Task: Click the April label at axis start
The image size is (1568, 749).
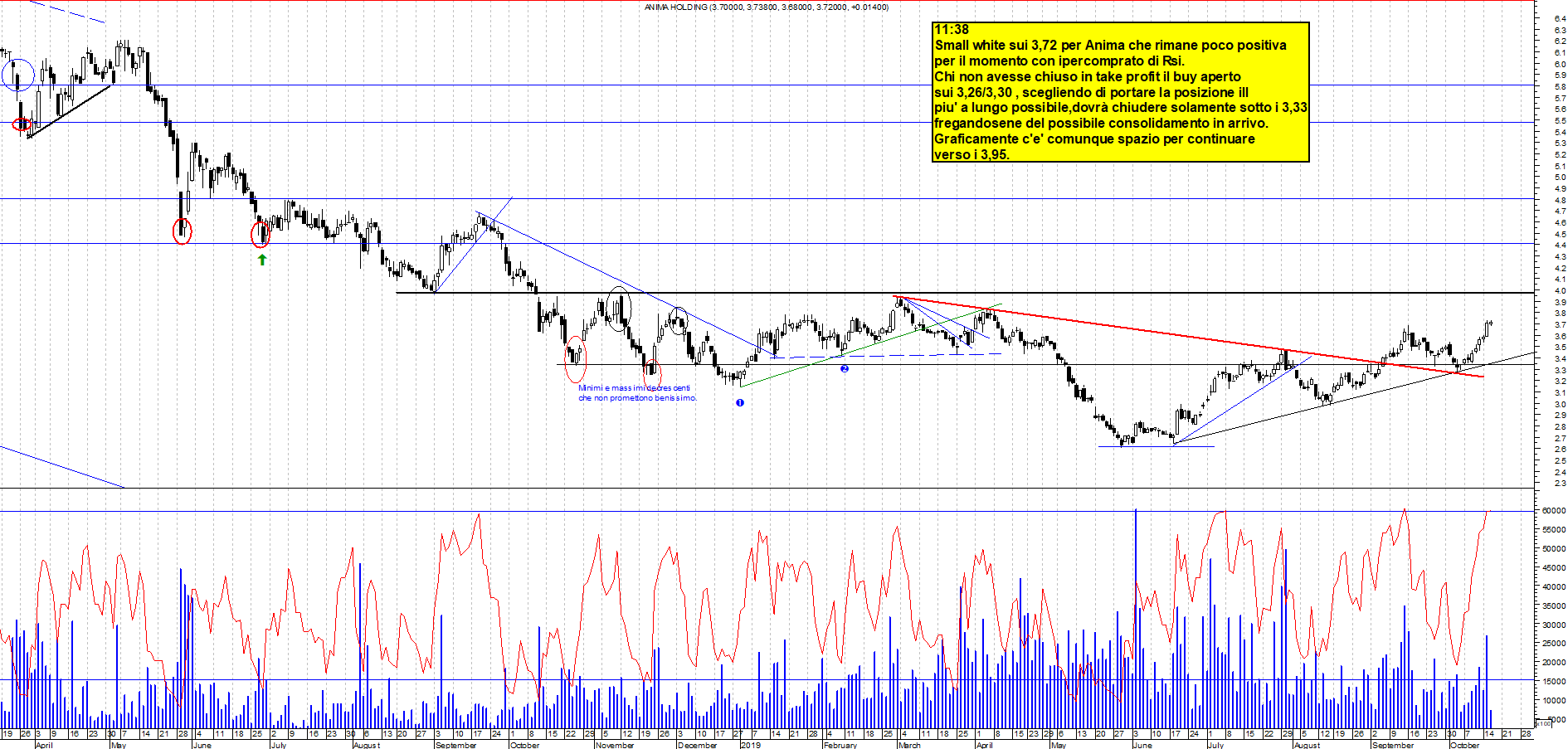Action: (44, 745)
